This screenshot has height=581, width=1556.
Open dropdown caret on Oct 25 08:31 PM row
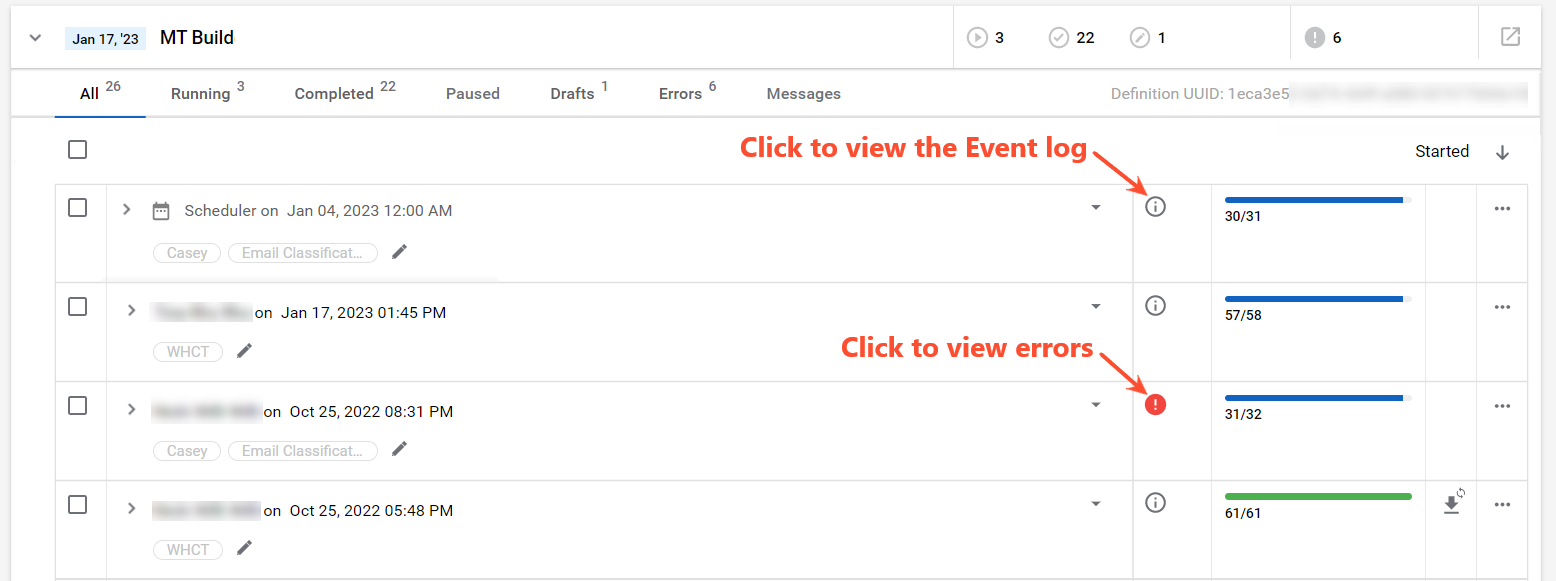[1096, 405]
